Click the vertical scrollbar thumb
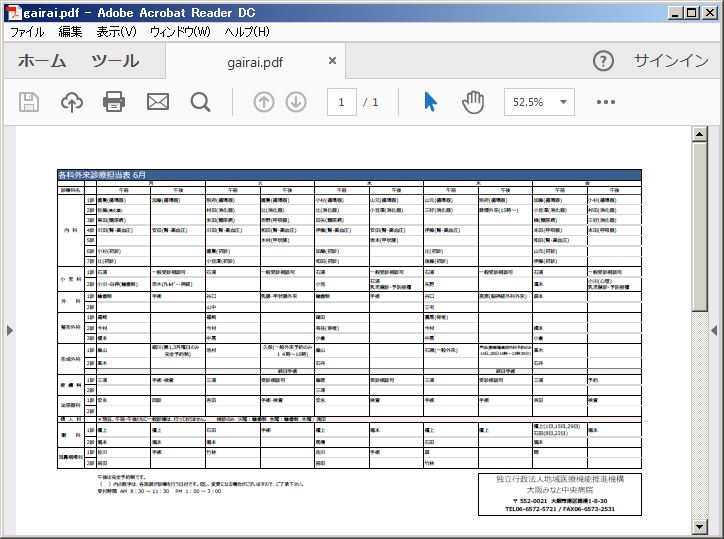 click(700, 226)
